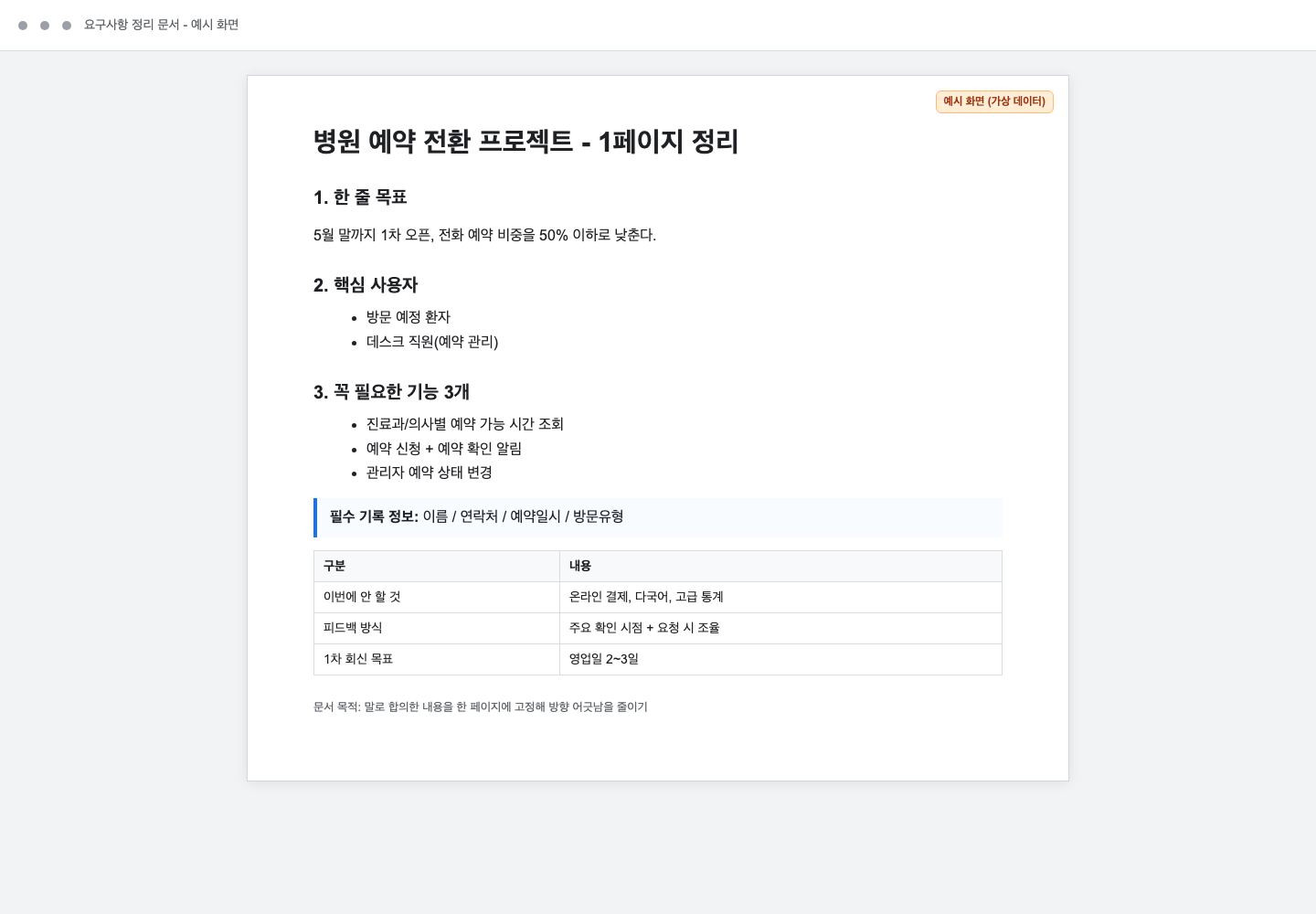
Task: Click the third gray window control dot
Action: point(65,25)
